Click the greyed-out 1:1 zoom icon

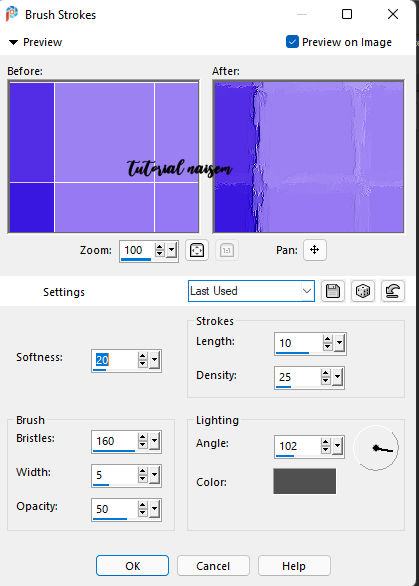pyautogui.click(x=227, y=250)
